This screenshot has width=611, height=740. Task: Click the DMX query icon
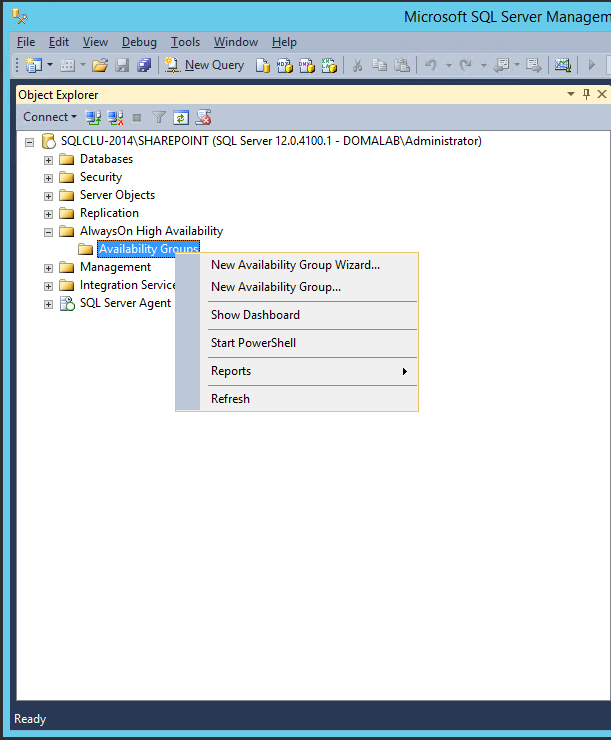tap(306, 65)
